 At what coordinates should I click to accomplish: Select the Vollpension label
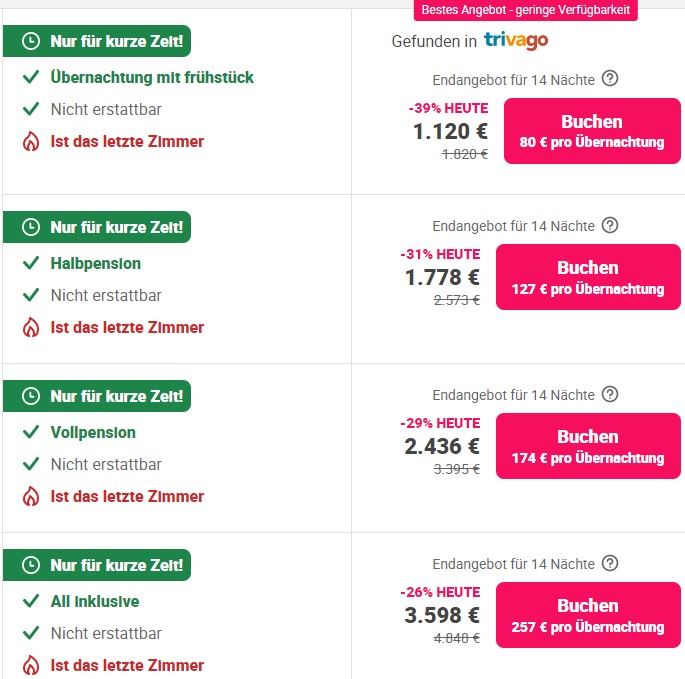[93, 433]
